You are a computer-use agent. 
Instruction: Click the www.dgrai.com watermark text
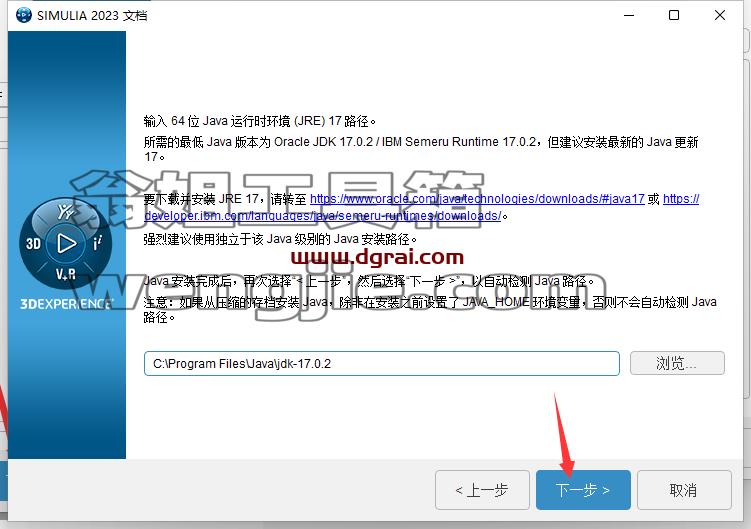[377, 257]
